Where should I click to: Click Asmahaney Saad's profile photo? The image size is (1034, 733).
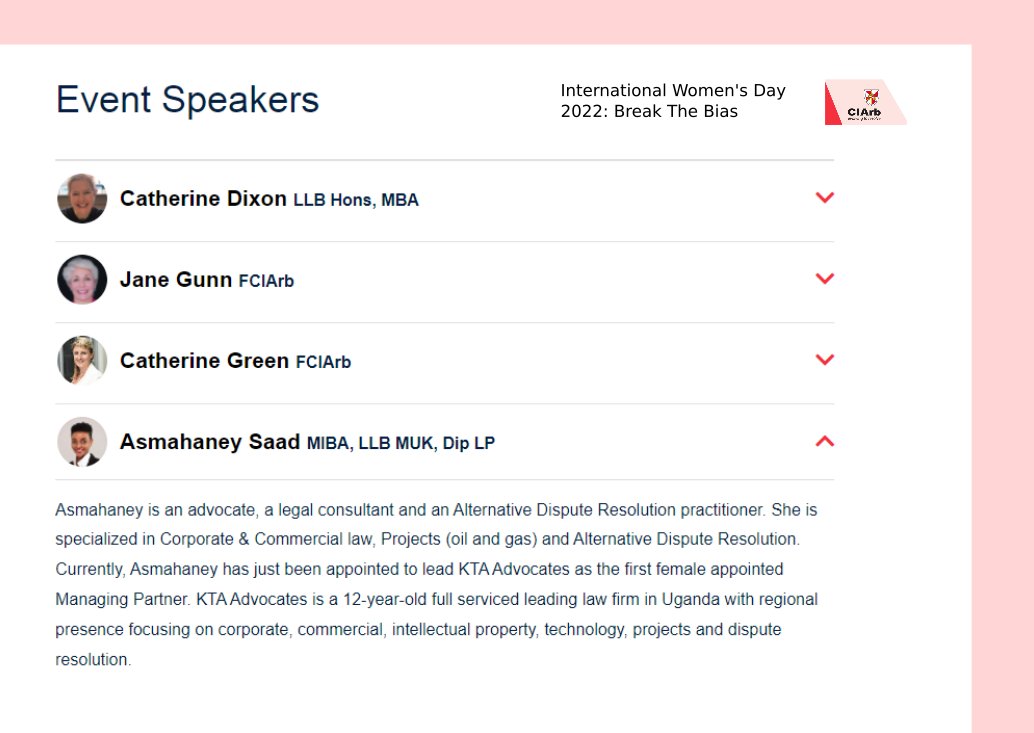point(82,442)
